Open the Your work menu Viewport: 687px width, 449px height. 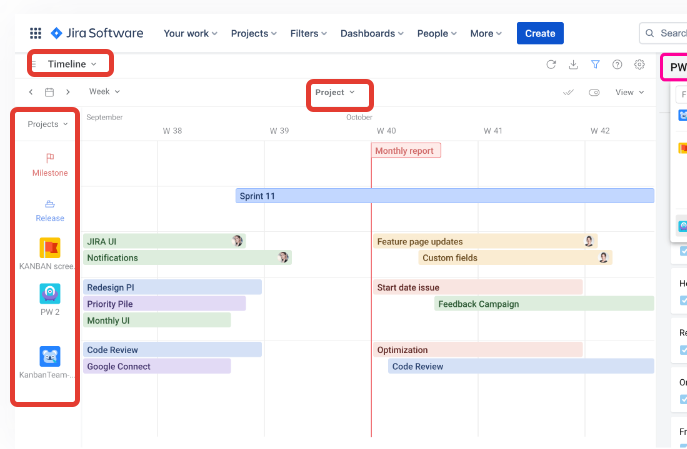tap(190, 34)
